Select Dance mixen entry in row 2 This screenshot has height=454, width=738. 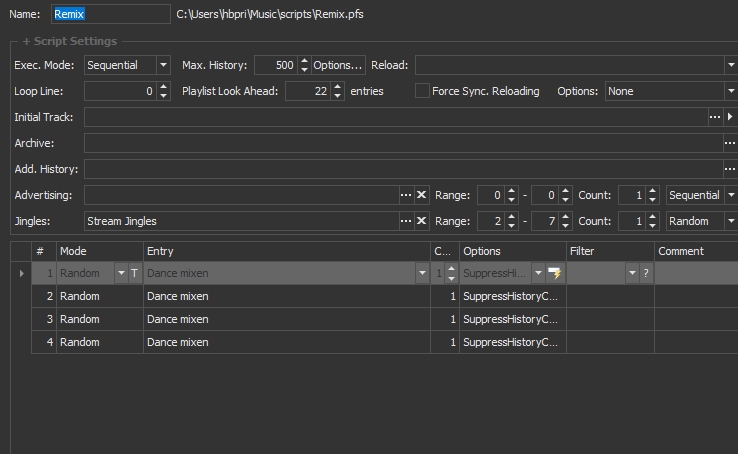[287, 296]
